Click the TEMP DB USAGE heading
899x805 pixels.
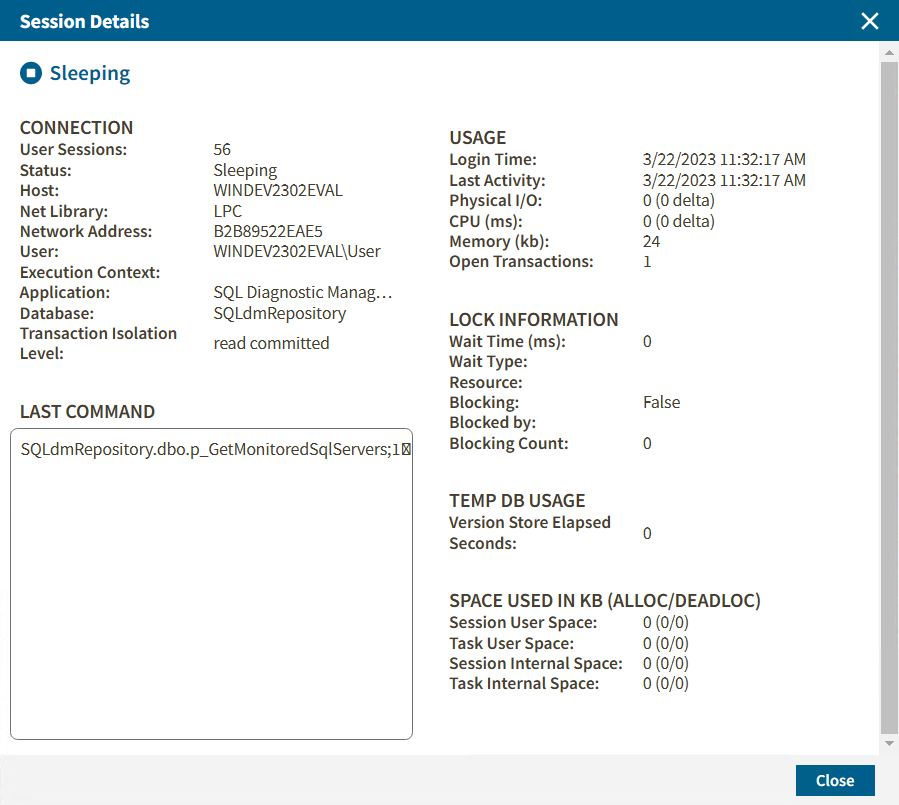[x=517, y=501]
